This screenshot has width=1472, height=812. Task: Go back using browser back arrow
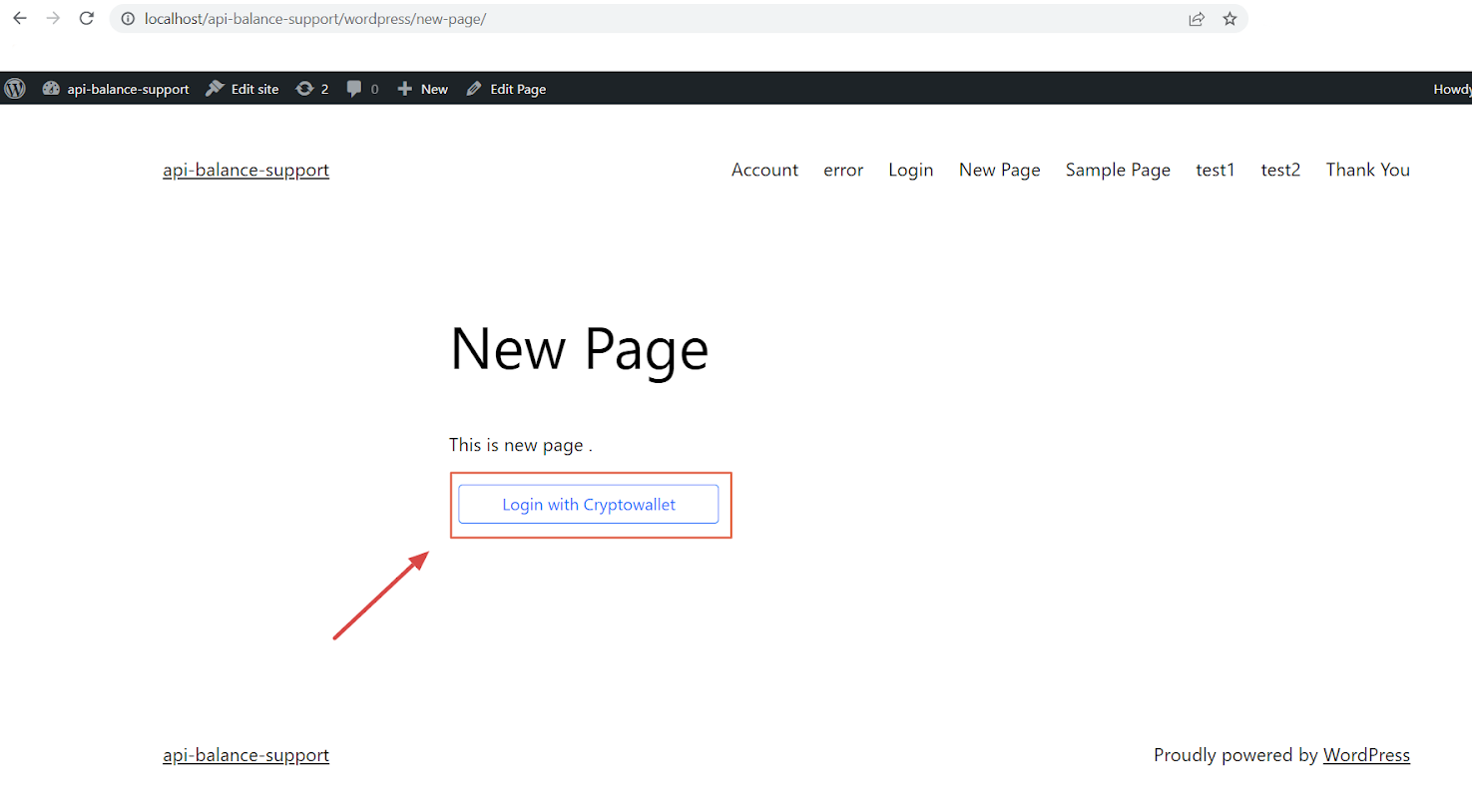click(x=20, y=19)
